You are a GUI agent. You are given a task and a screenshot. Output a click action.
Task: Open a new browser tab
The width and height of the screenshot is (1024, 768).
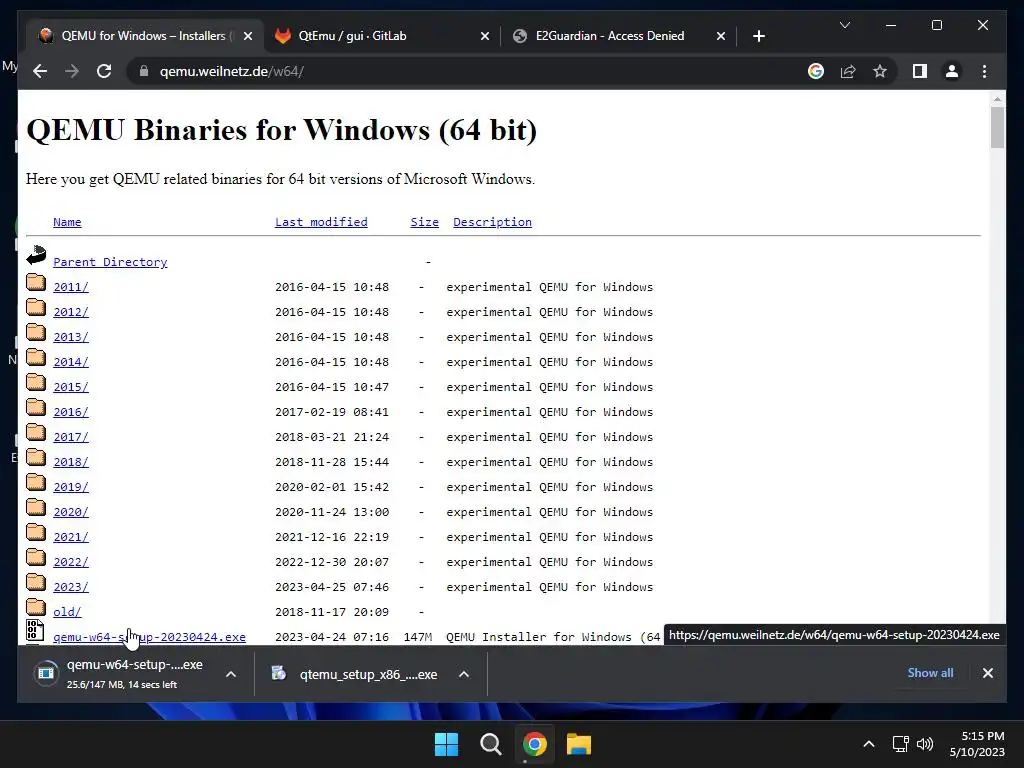click(x=758, y=36)
